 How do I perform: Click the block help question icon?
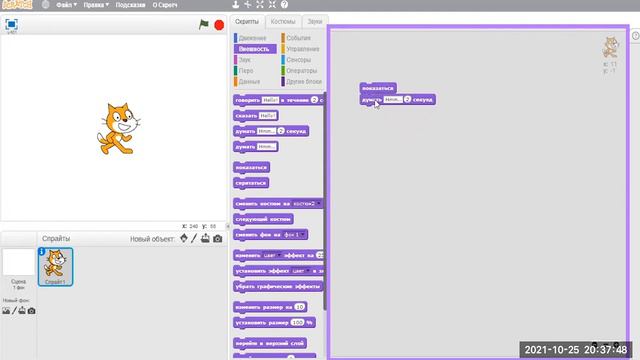pos(284,4)
